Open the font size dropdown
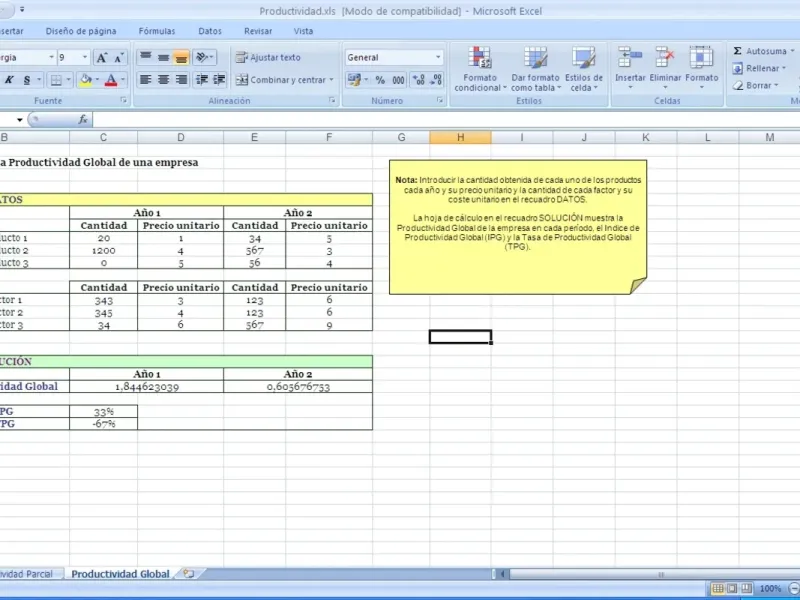The image size is (800, 600). click(x=85, y=57)
